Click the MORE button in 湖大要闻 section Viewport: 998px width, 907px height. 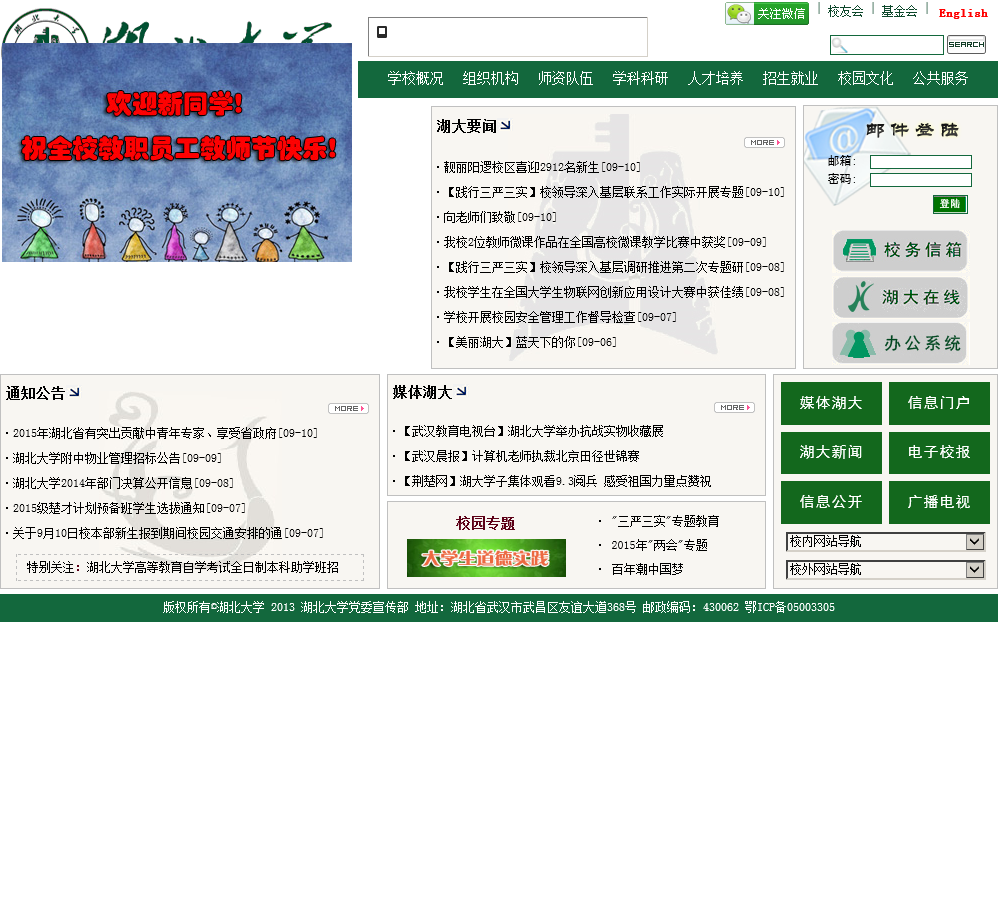point(764,143)
